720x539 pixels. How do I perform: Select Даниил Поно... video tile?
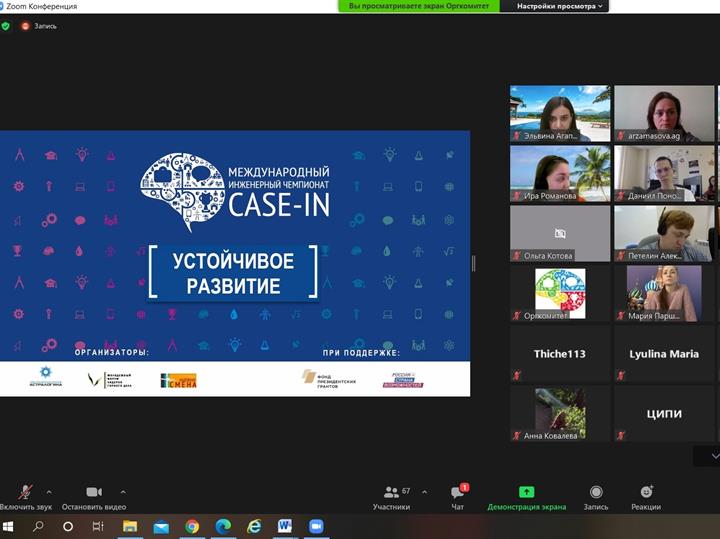pos(664,174)
